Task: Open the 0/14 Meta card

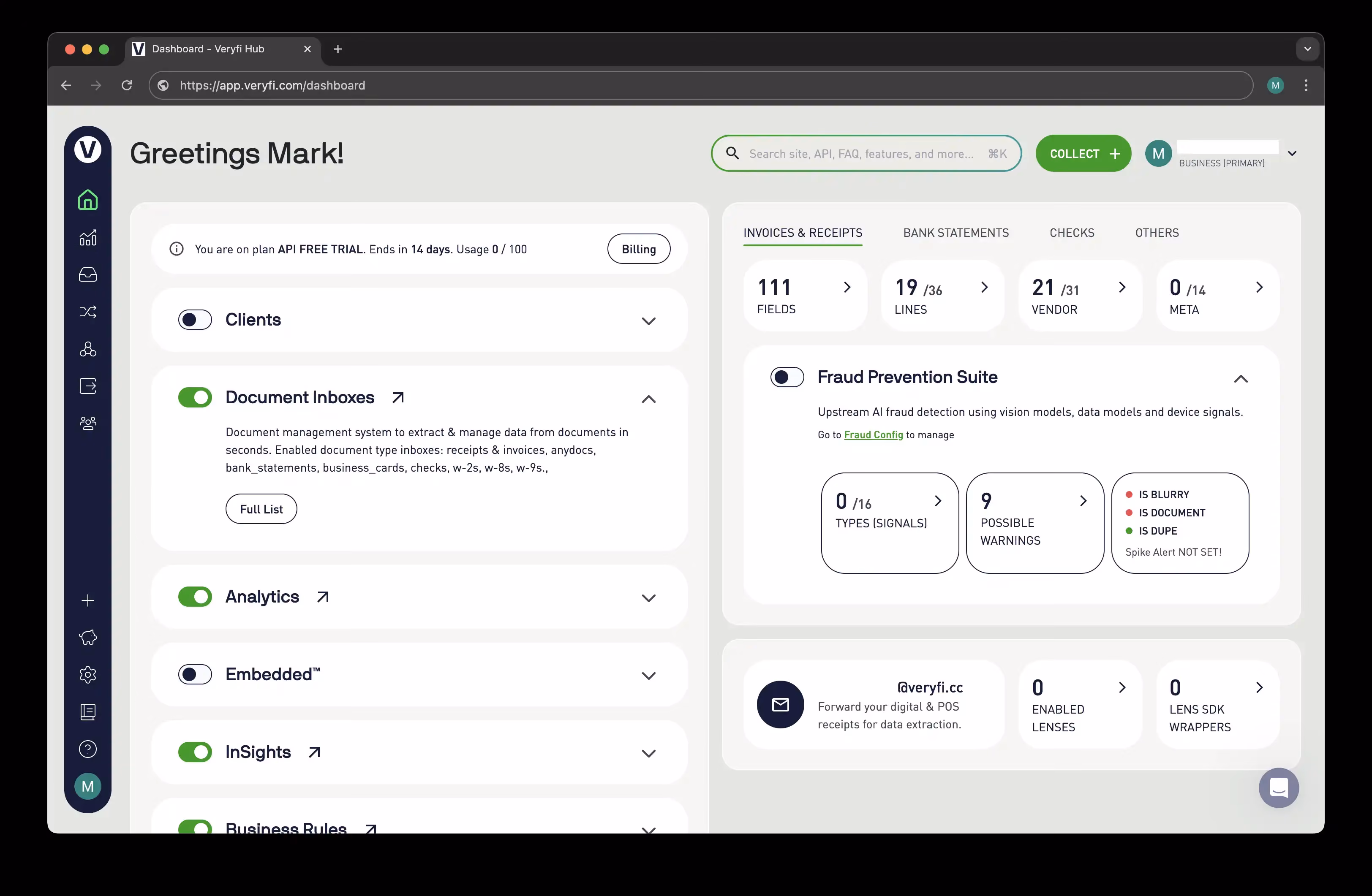Action: (x=1217, y=296)
